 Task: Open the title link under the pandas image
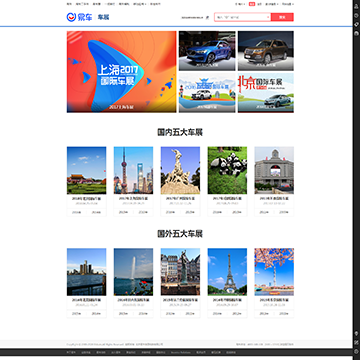pyautogui.click(x=227, y=198)
